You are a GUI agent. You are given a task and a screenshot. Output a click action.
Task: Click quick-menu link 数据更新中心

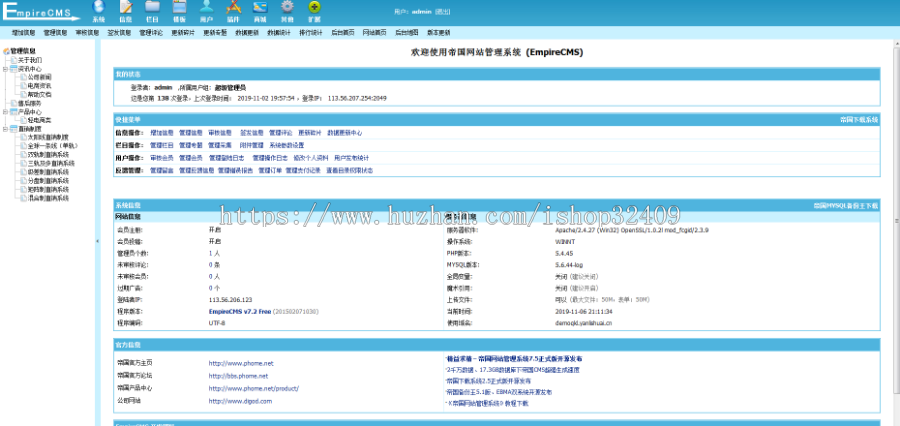click(345, 133)
